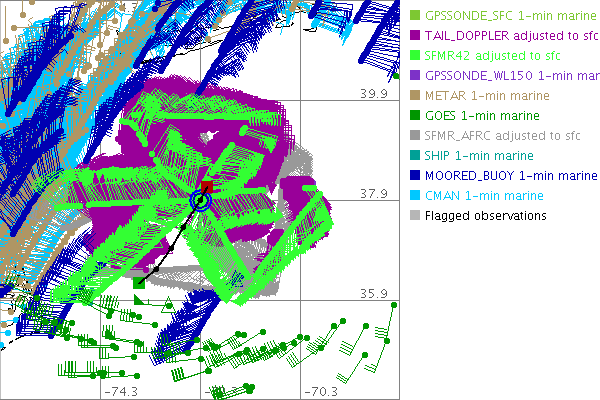
Task: Click the MOORED_BUOY dark blue legend swatch
Action: 416,176
